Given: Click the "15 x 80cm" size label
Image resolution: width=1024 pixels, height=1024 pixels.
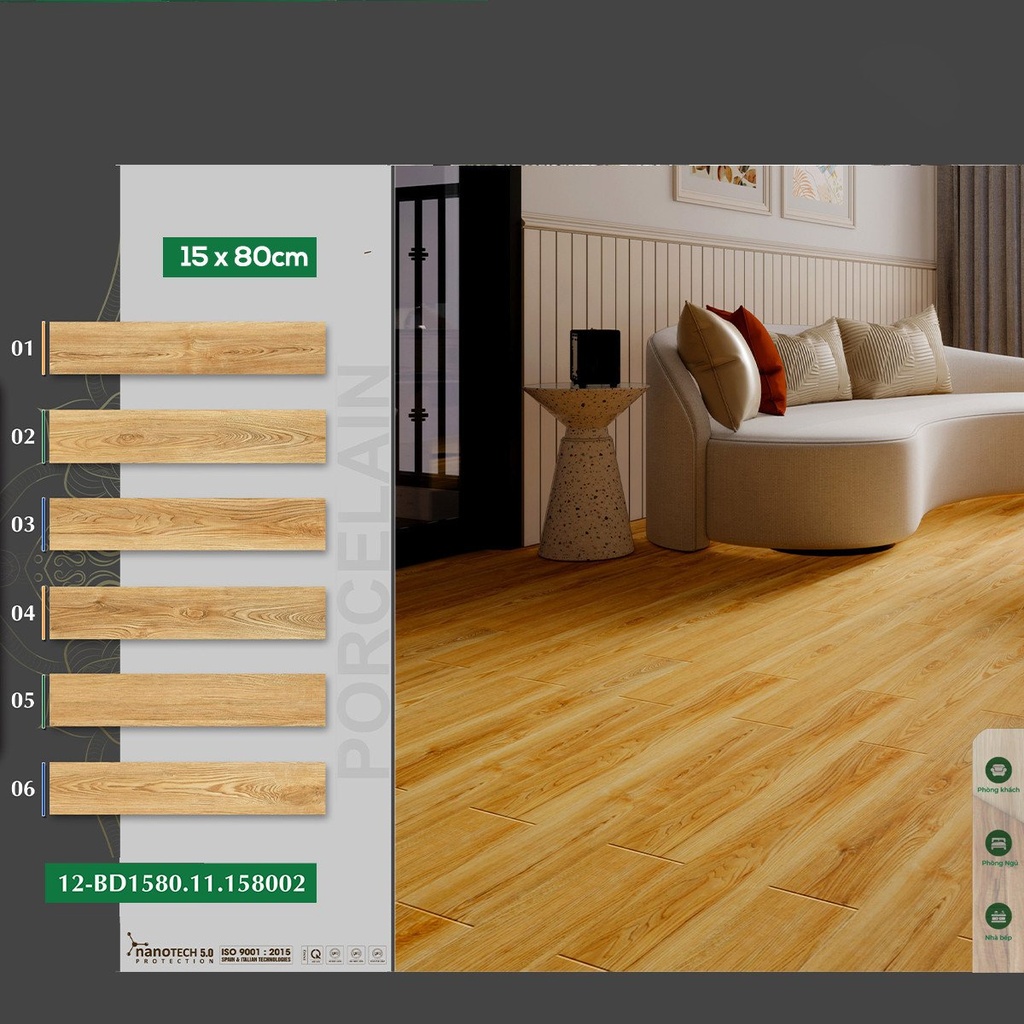Looking at the screenshot, I should click(x=240, y=257).
